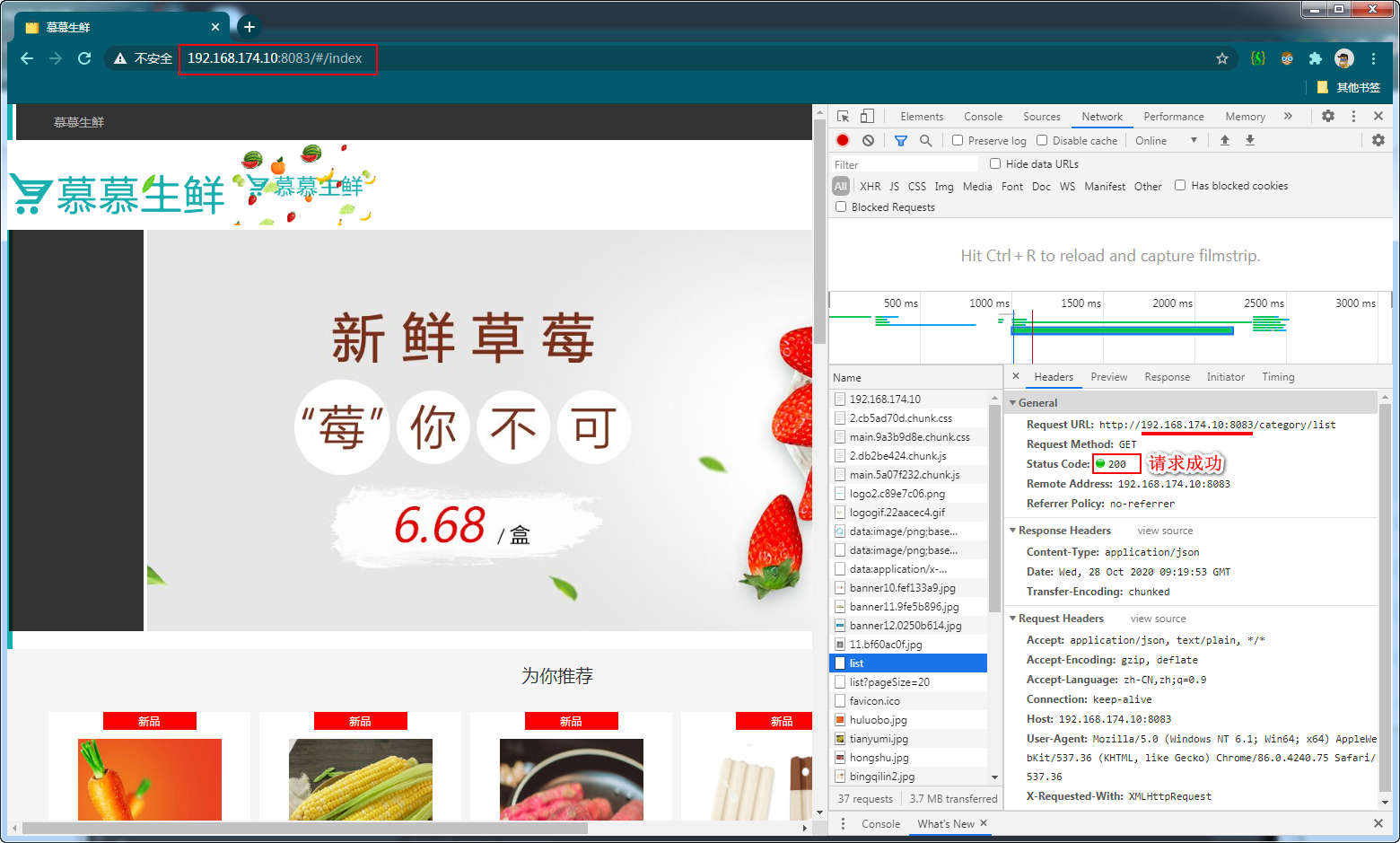Close the bottom DevTools drawer

pyautogui.click(x=1378, y=823)
